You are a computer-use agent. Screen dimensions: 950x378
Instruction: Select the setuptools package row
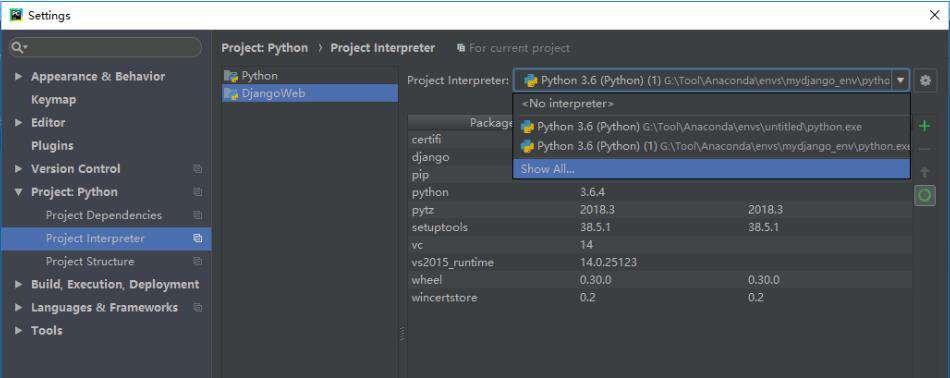pyautogui.click(x=660, y=228)
